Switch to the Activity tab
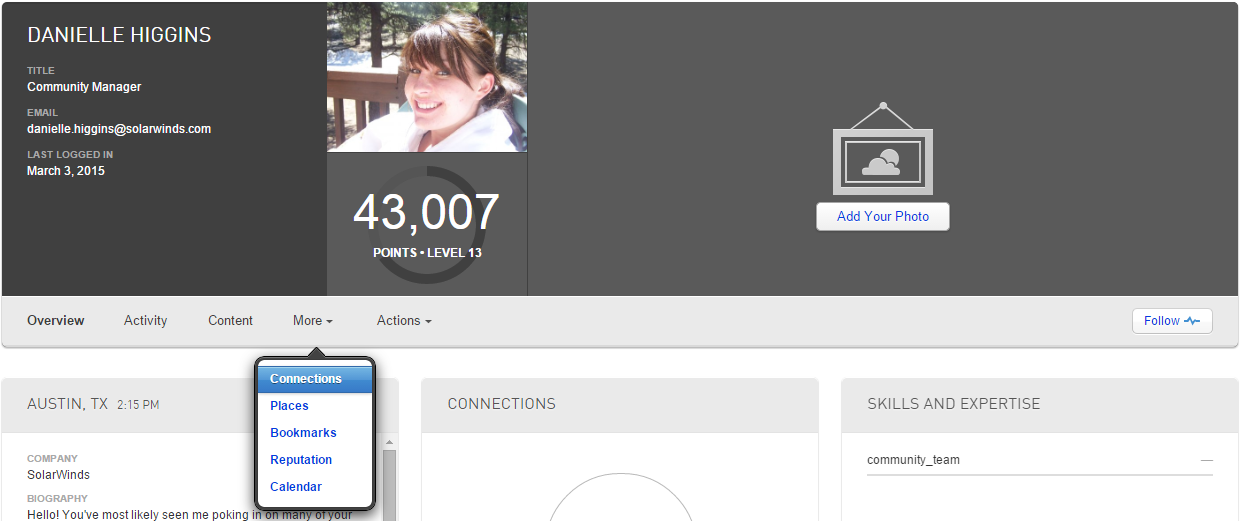Image resolution: width=1245 pixels, height=521 pixels. click(146, 321)
